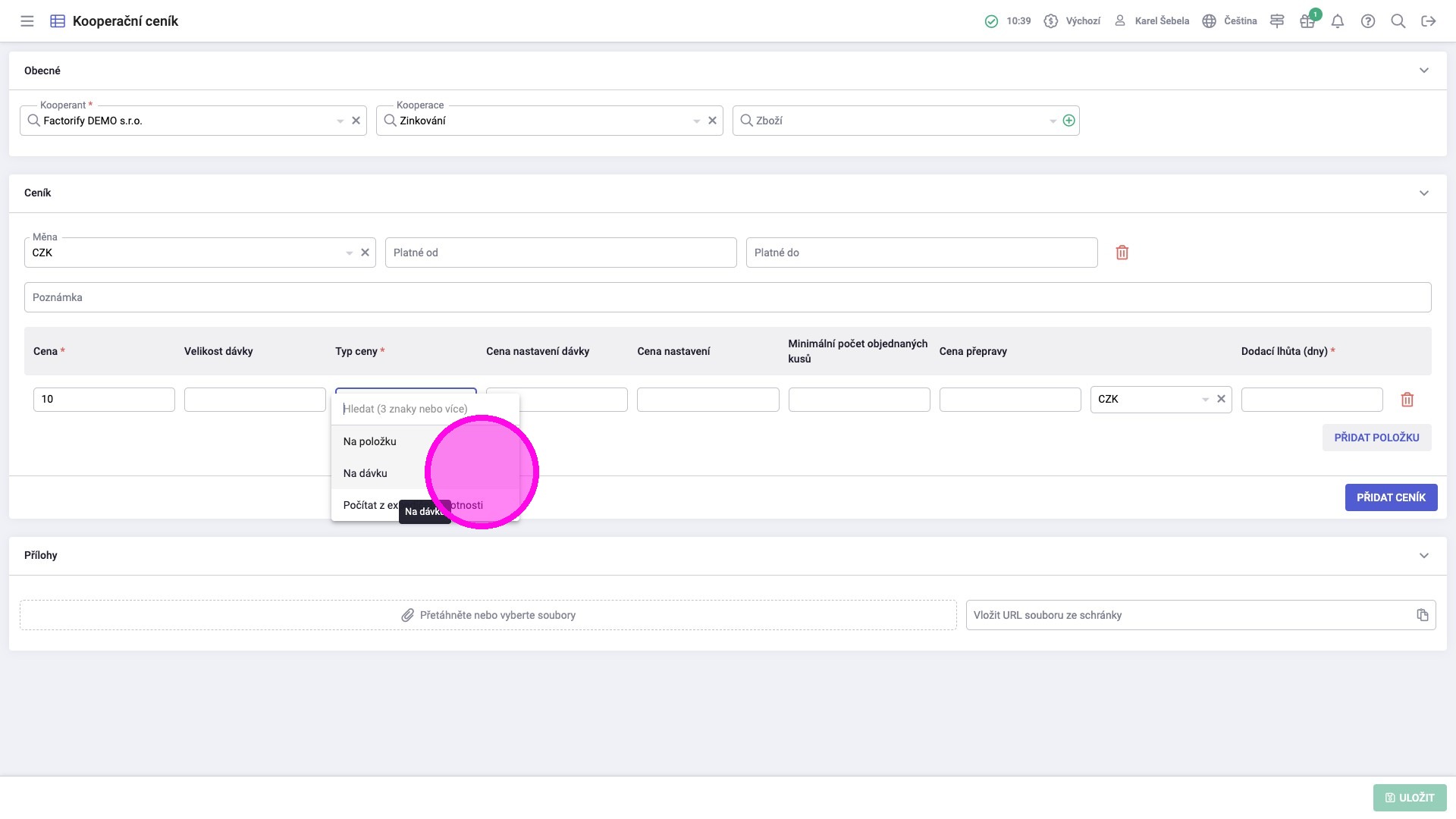Click the logout icon
This screenshot has height=819, width=1456.
[1429, 21]
